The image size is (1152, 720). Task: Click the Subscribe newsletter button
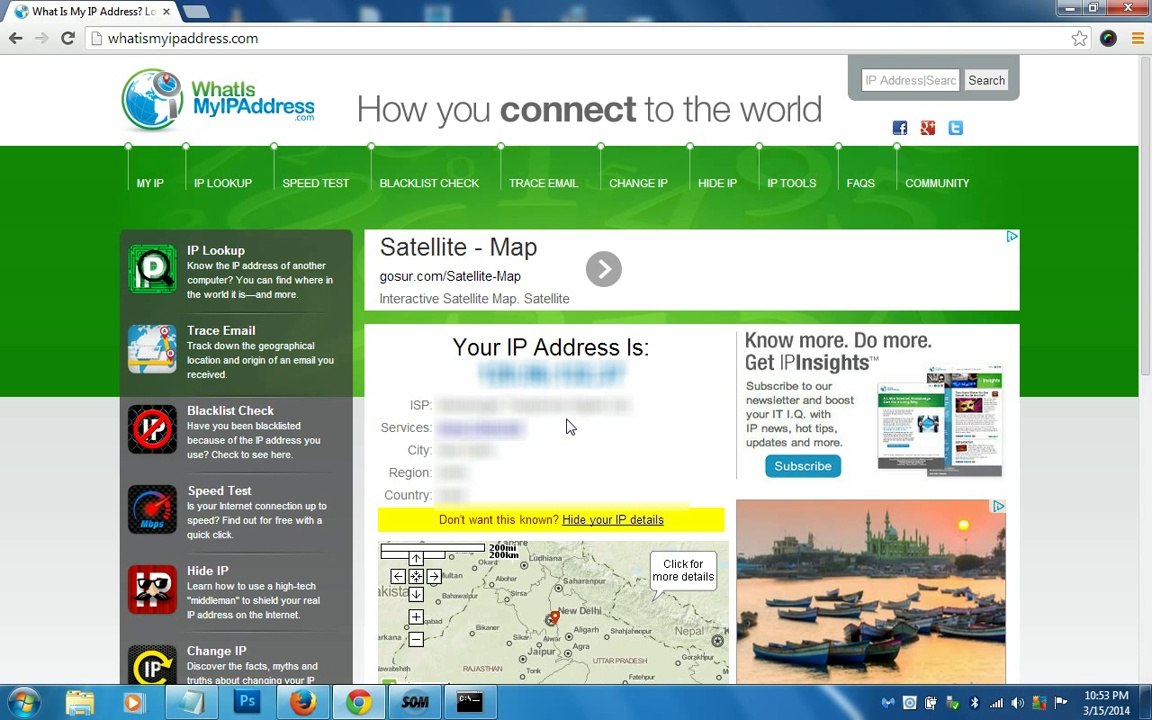tap(802, 466)
